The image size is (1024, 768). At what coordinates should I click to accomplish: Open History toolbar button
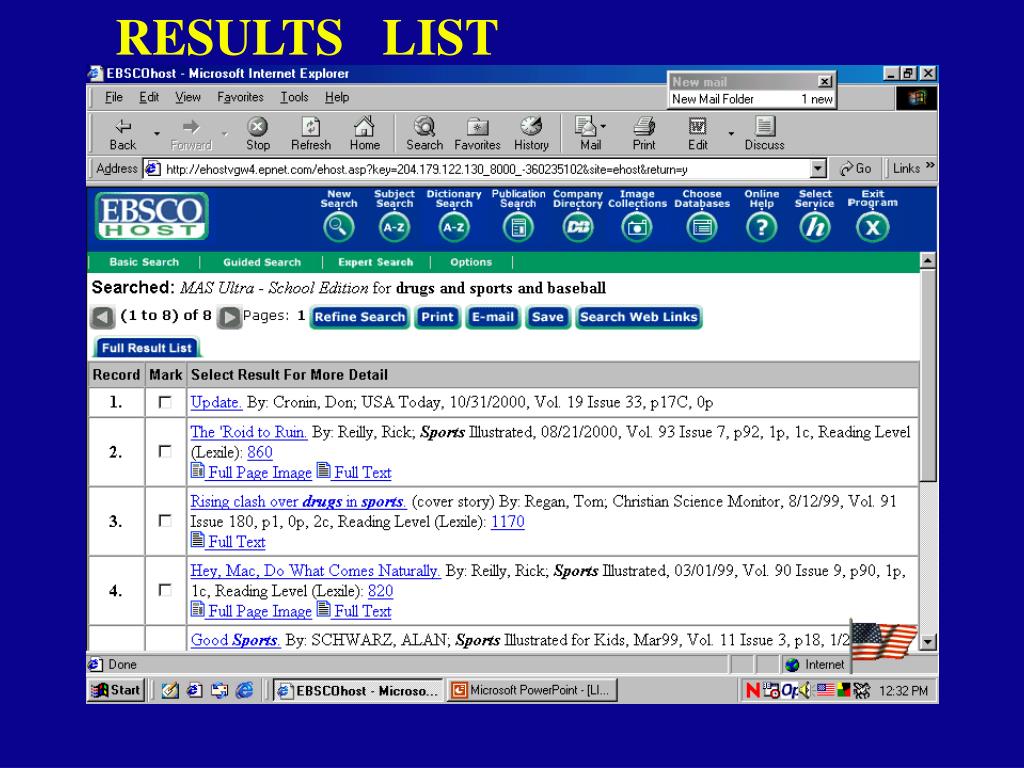[x=531, y=134]
